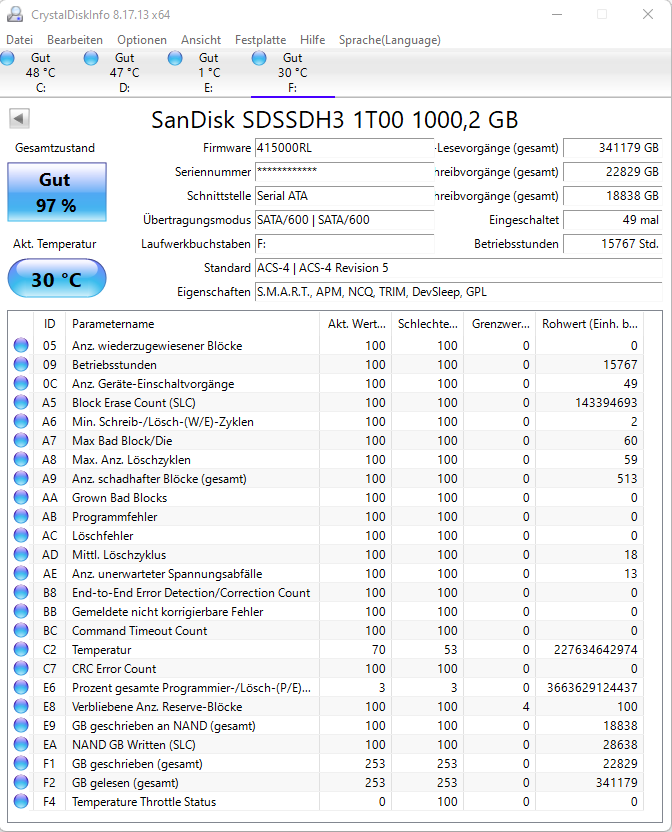Select the Prozent gesamte Programmier-/Lösch row
Image resolution: width=672 pixels, height=832 pixels.
(x=326, y=688)
